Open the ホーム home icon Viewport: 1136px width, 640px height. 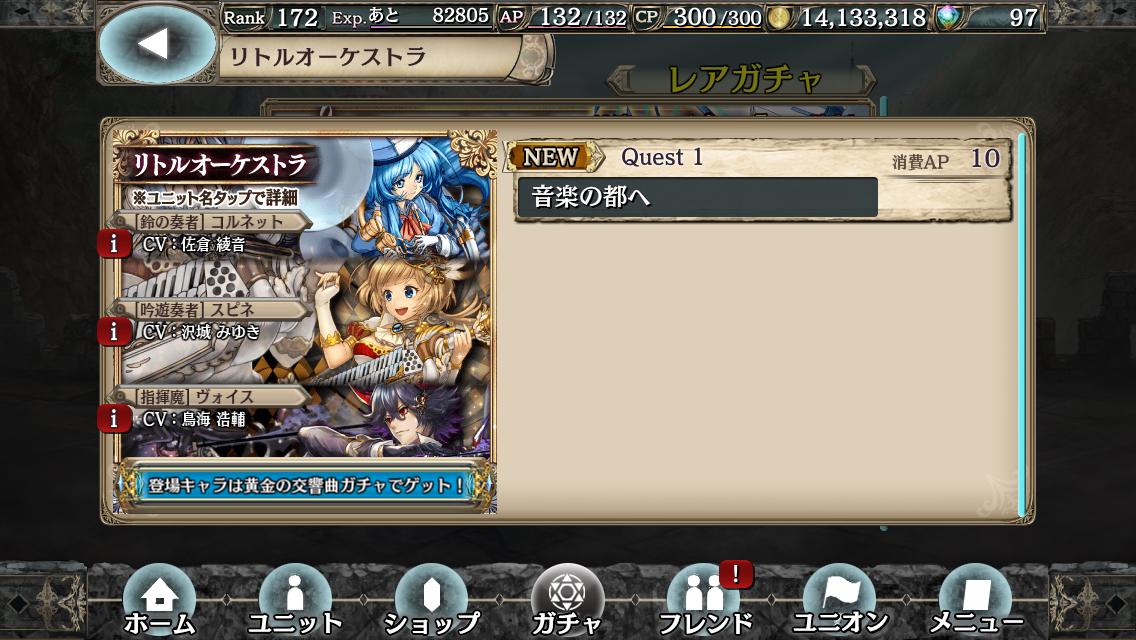[x=159, y=600]
